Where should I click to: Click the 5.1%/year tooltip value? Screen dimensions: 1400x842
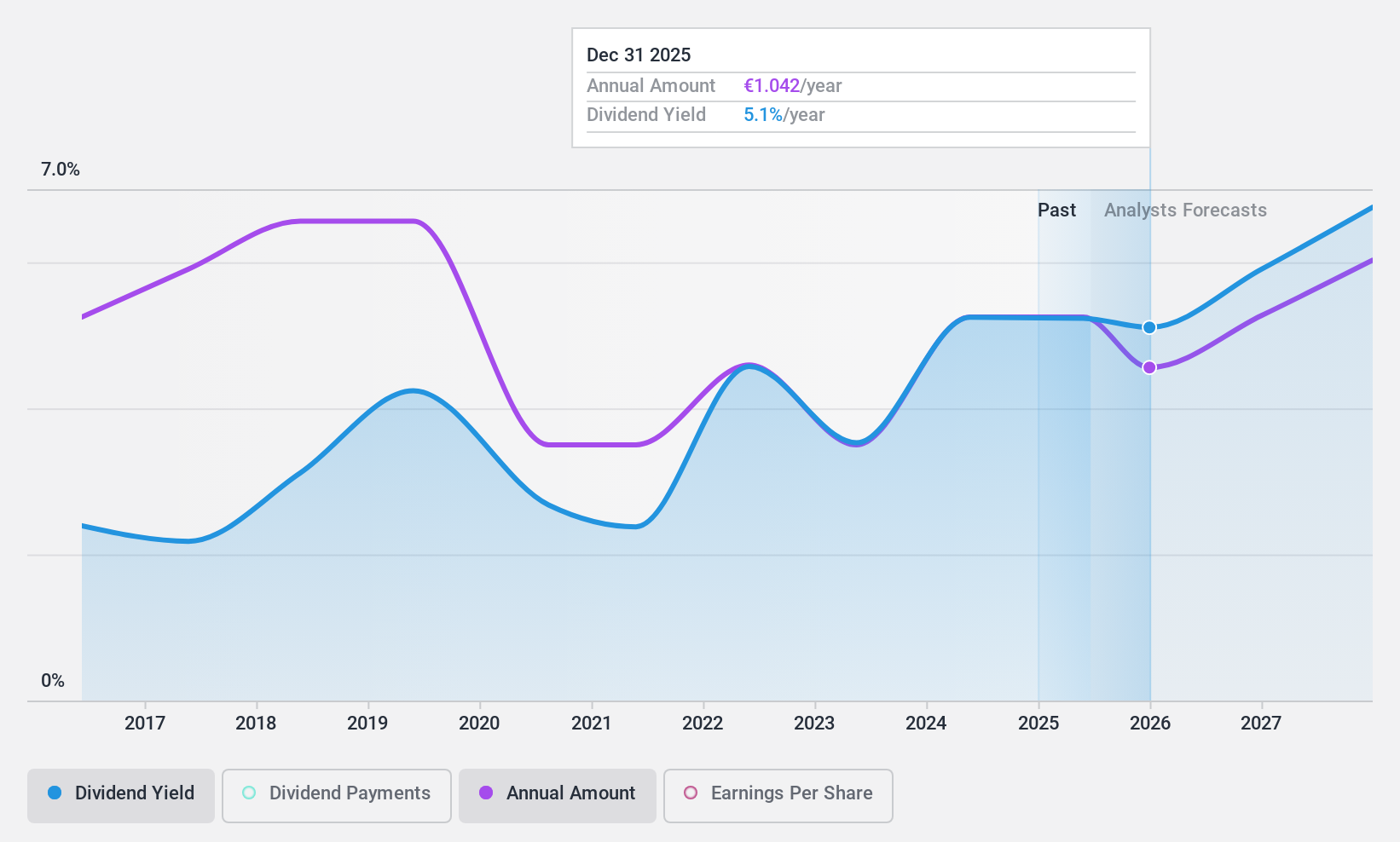click(x=784, y=115)
